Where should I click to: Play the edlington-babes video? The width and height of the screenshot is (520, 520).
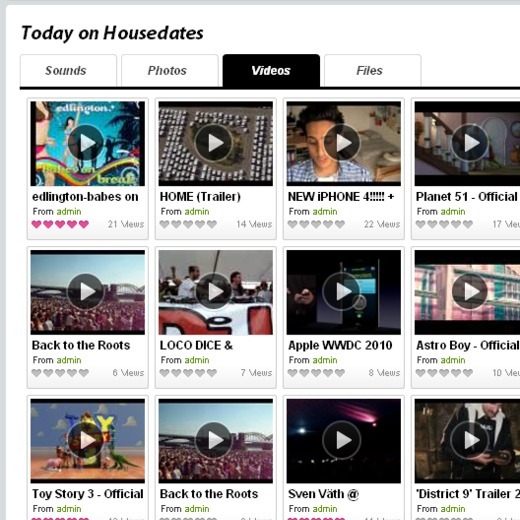87,143
